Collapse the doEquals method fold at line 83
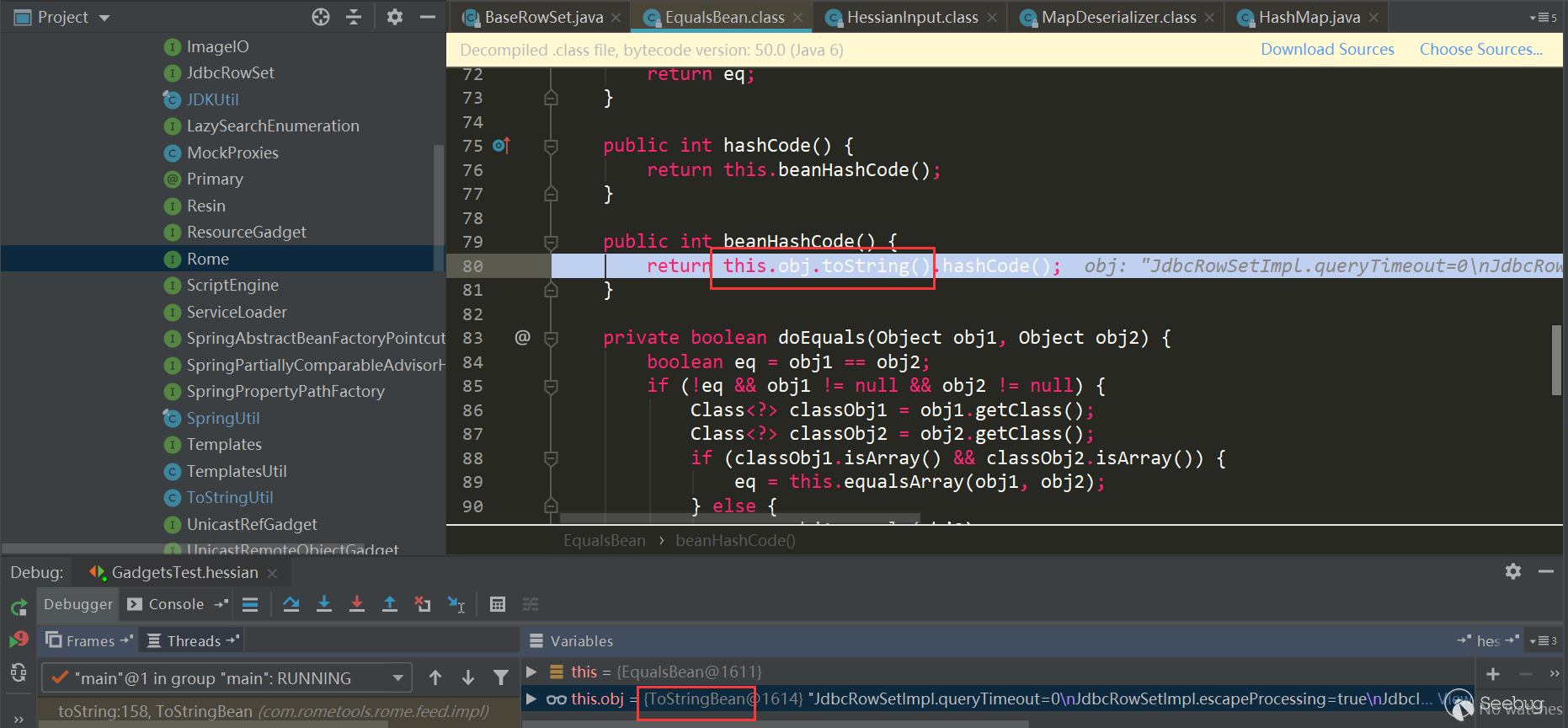The width and height of the screenshot is (1568, 728). pos(551,339)
